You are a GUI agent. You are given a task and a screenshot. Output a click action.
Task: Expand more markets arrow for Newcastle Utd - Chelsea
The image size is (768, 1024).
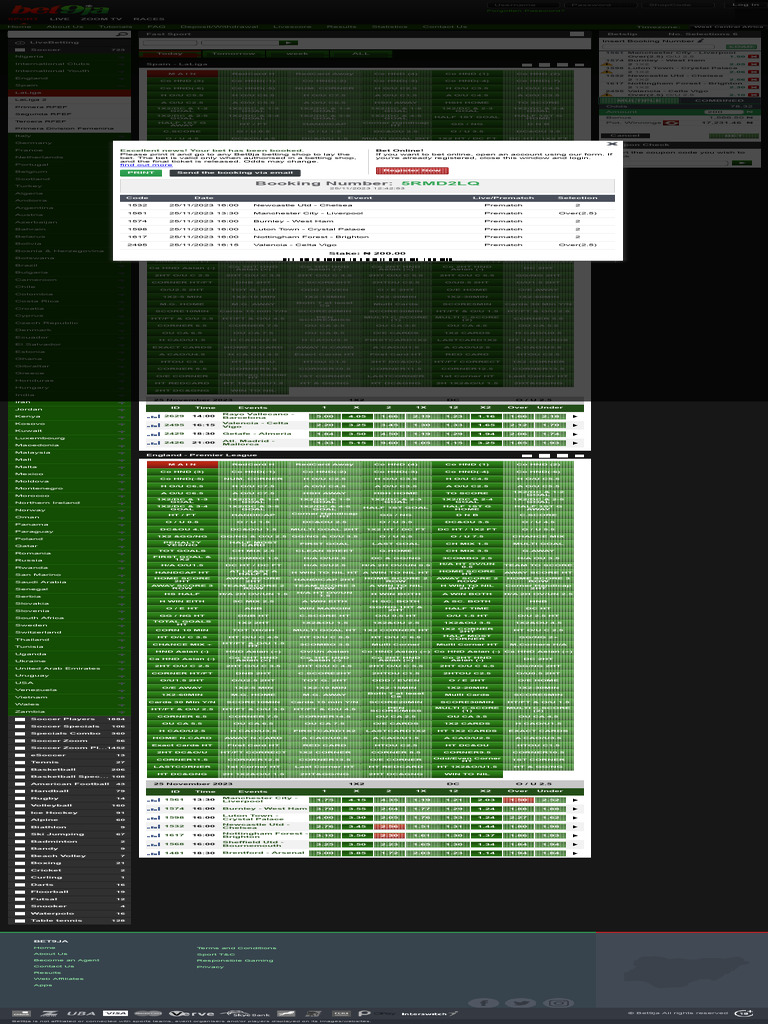coord(575,827)
